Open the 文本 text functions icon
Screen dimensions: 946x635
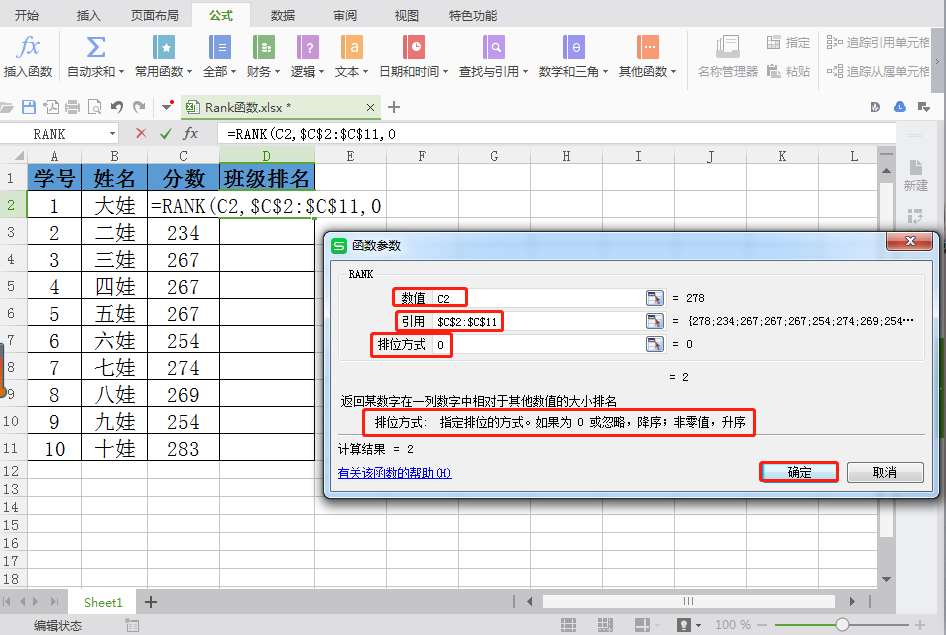[x=352, y=47]
